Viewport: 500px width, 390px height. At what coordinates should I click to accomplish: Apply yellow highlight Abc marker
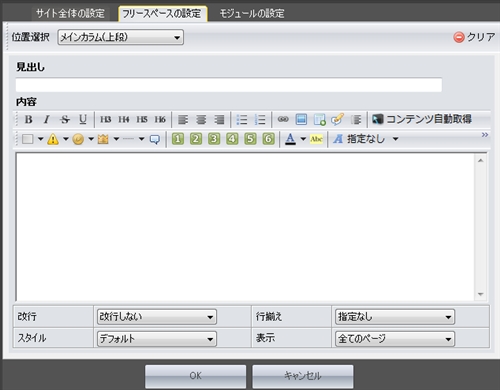[316, 139]
